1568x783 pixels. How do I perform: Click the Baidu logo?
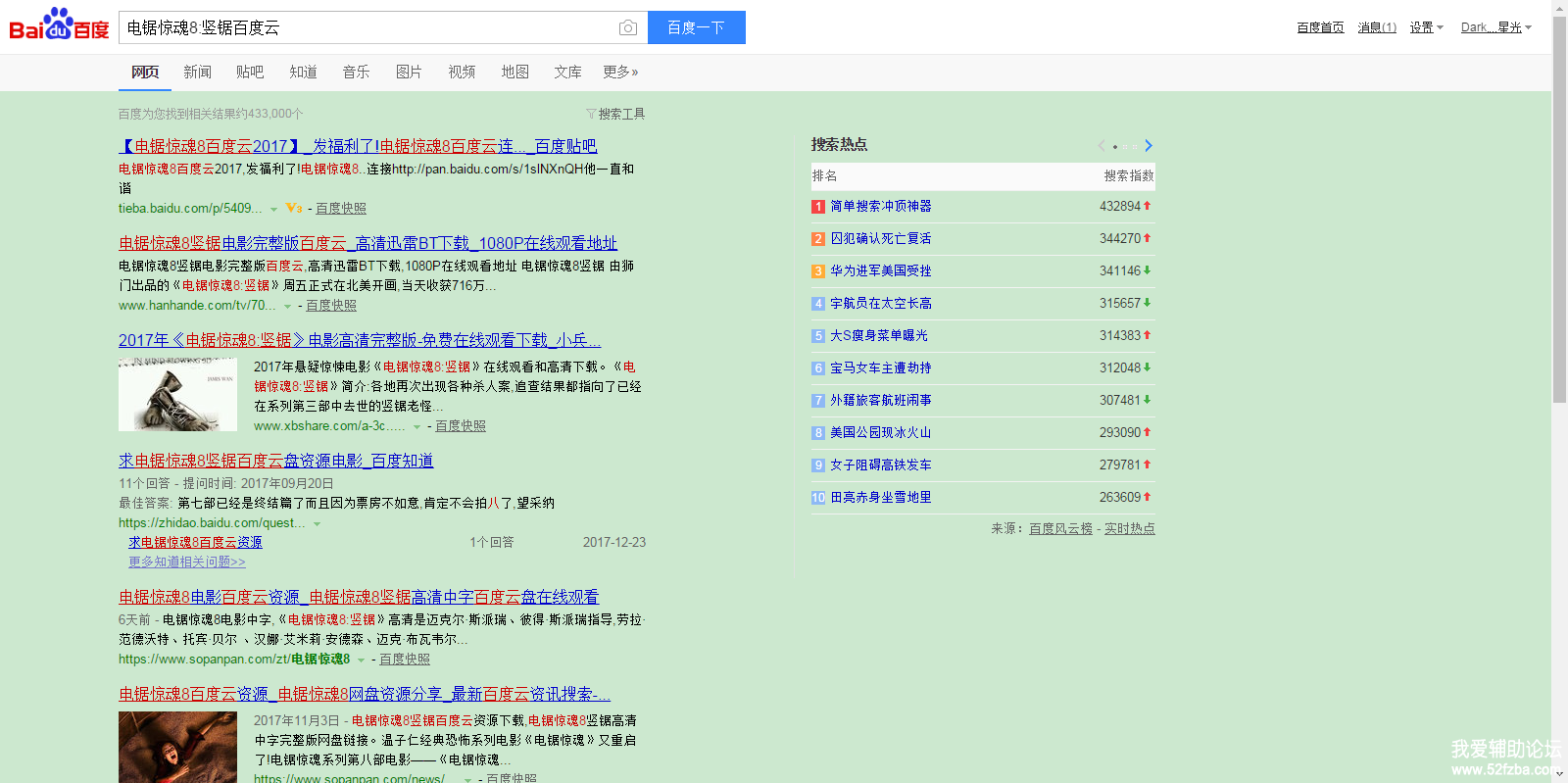59,24
